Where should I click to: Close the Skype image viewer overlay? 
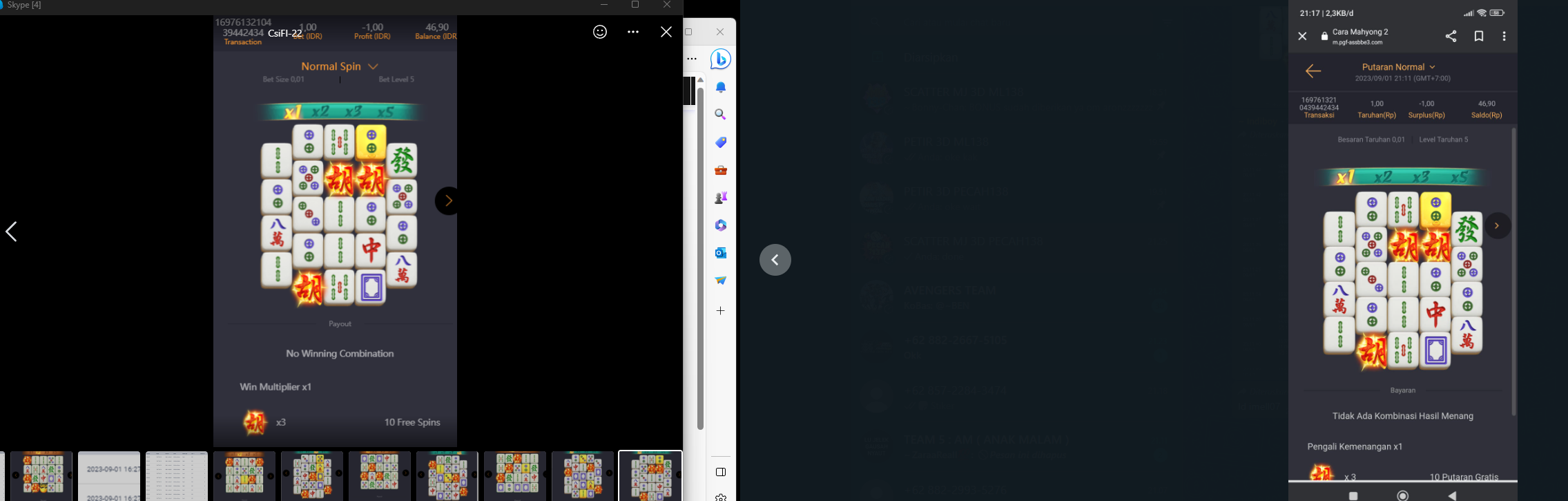pyautogui.click(x=666, y=32)
